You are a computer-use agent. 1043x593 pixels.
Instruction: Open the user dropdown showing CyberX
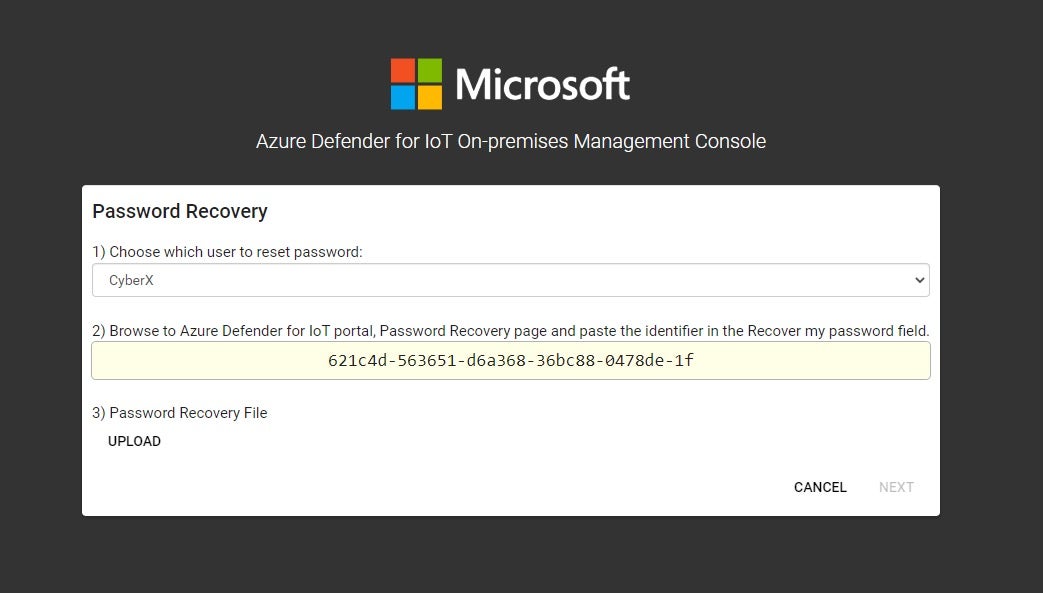[x=500, y=281]
